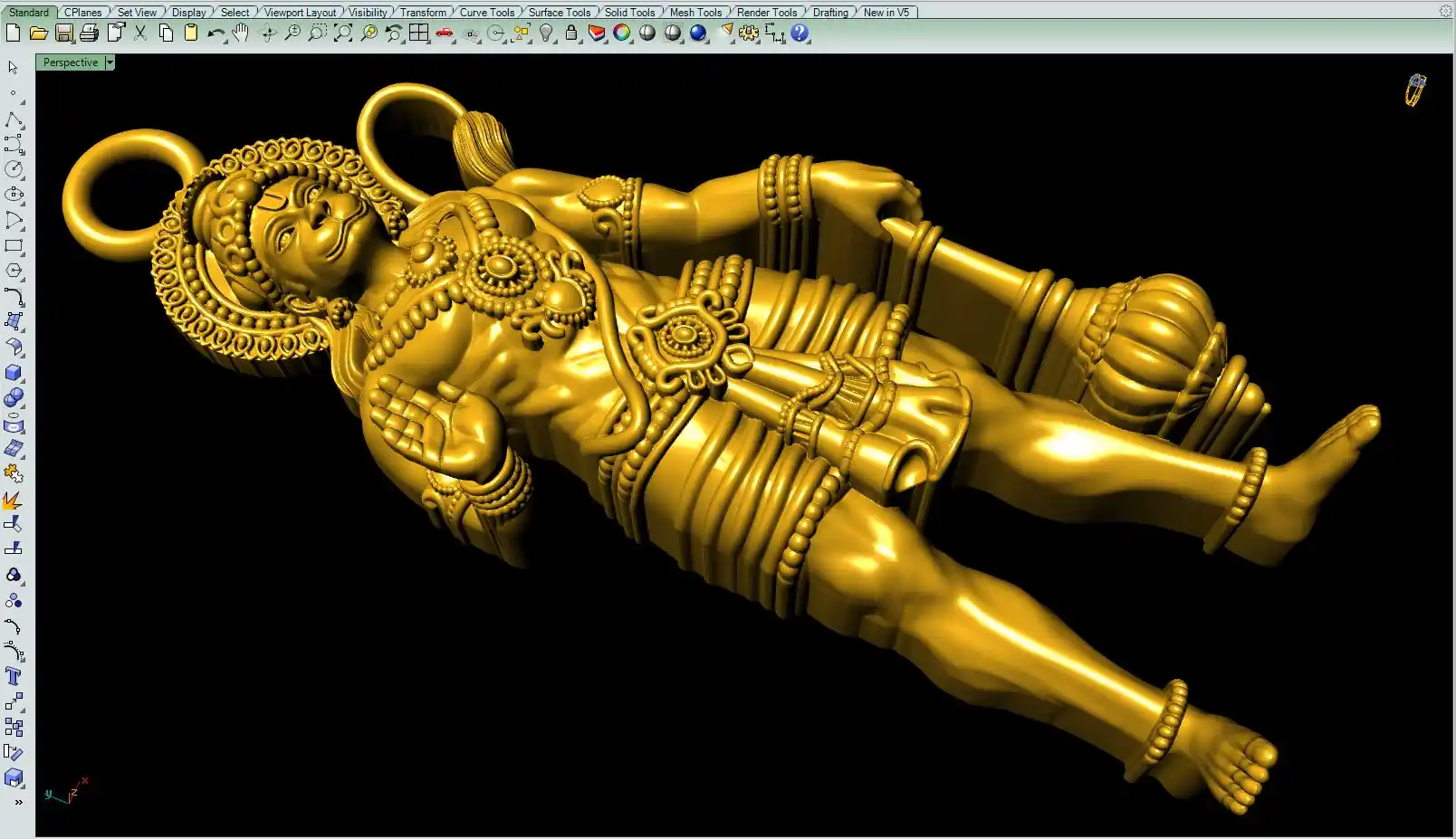Click the Perspective viewport title
This screenshot has height=839, width=1456.
[x=71, y=62]
